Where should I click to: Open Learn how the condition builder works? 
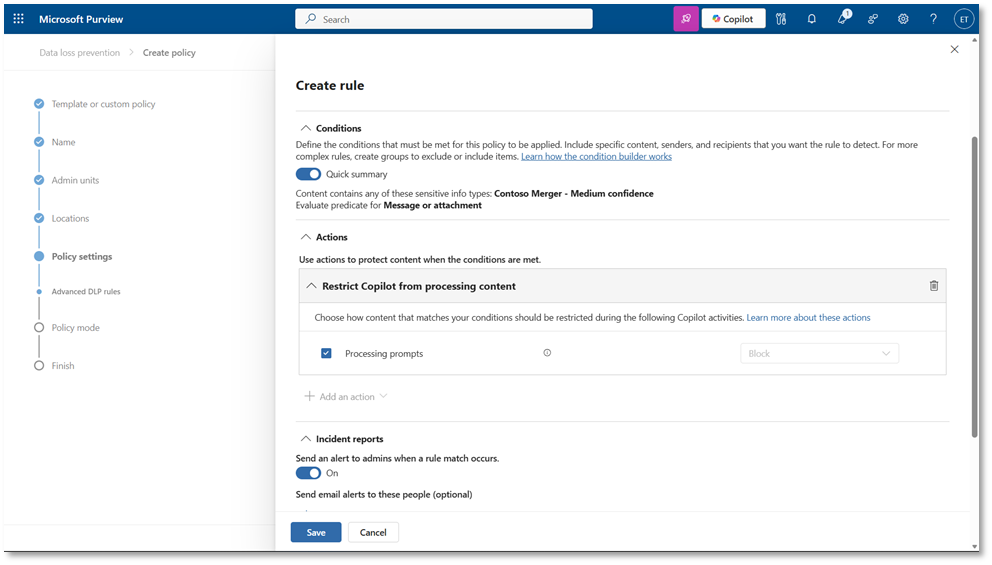[x=597, y=156]
